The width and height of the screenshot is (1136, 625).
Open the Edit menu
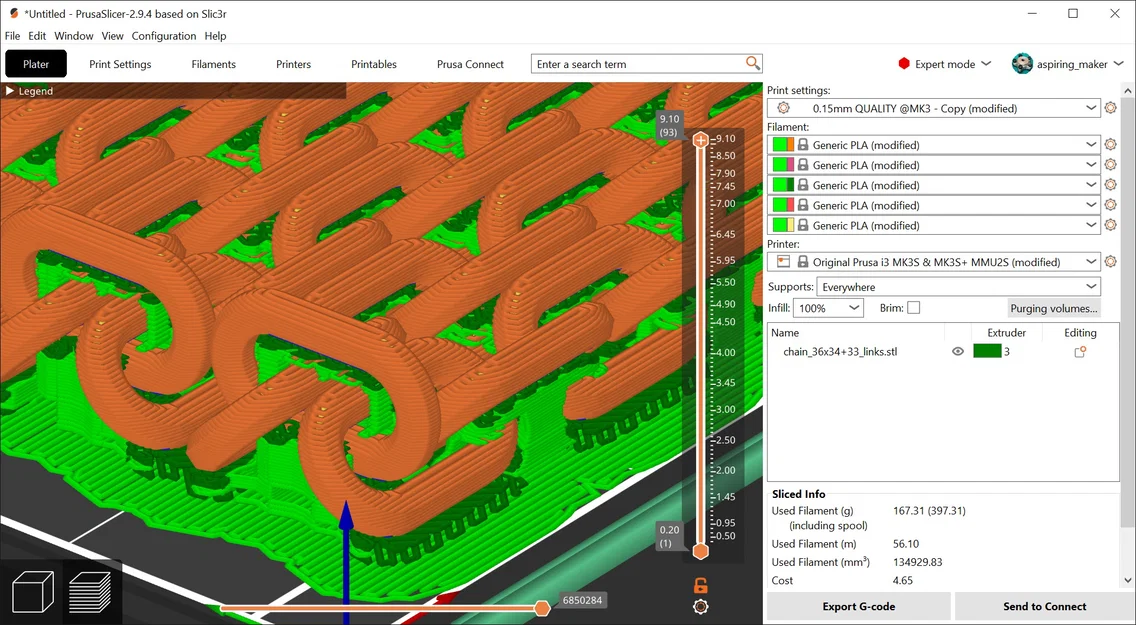pos(37,35)
